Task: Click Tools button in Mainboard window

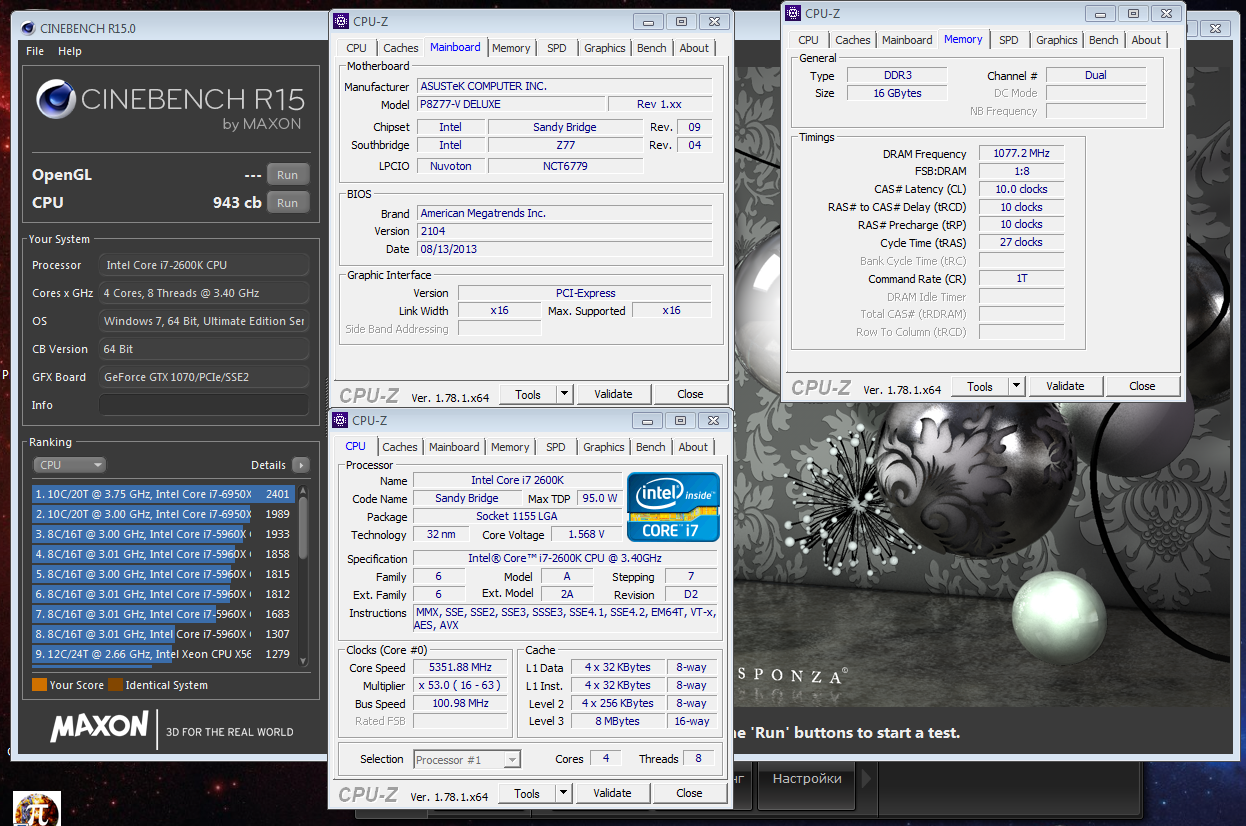Action: pyautogui.click(x=527, y=394)
